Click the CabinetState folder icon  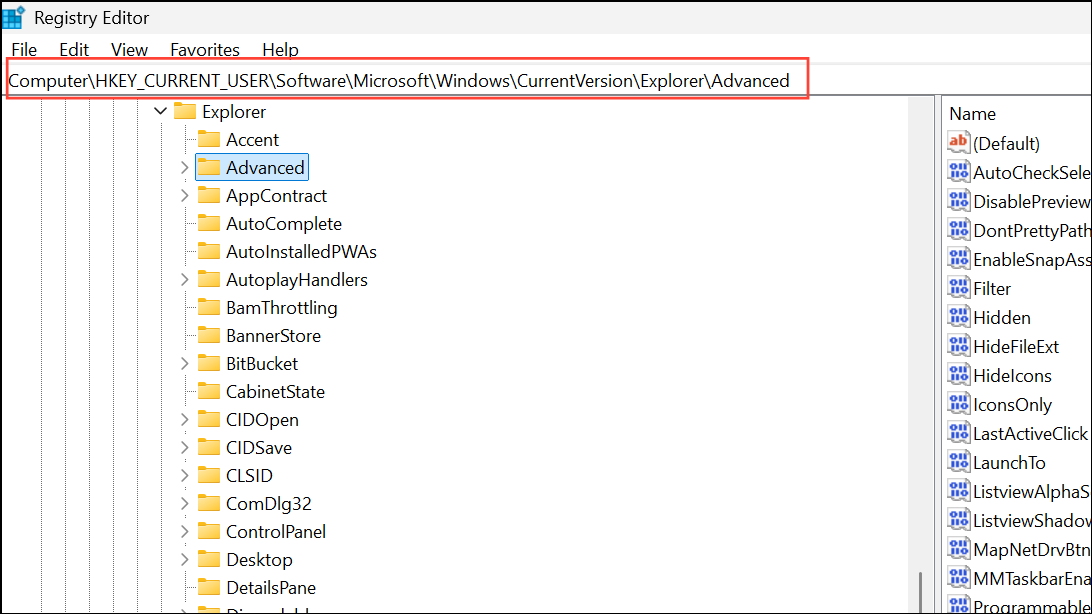[x=209, y=391]
